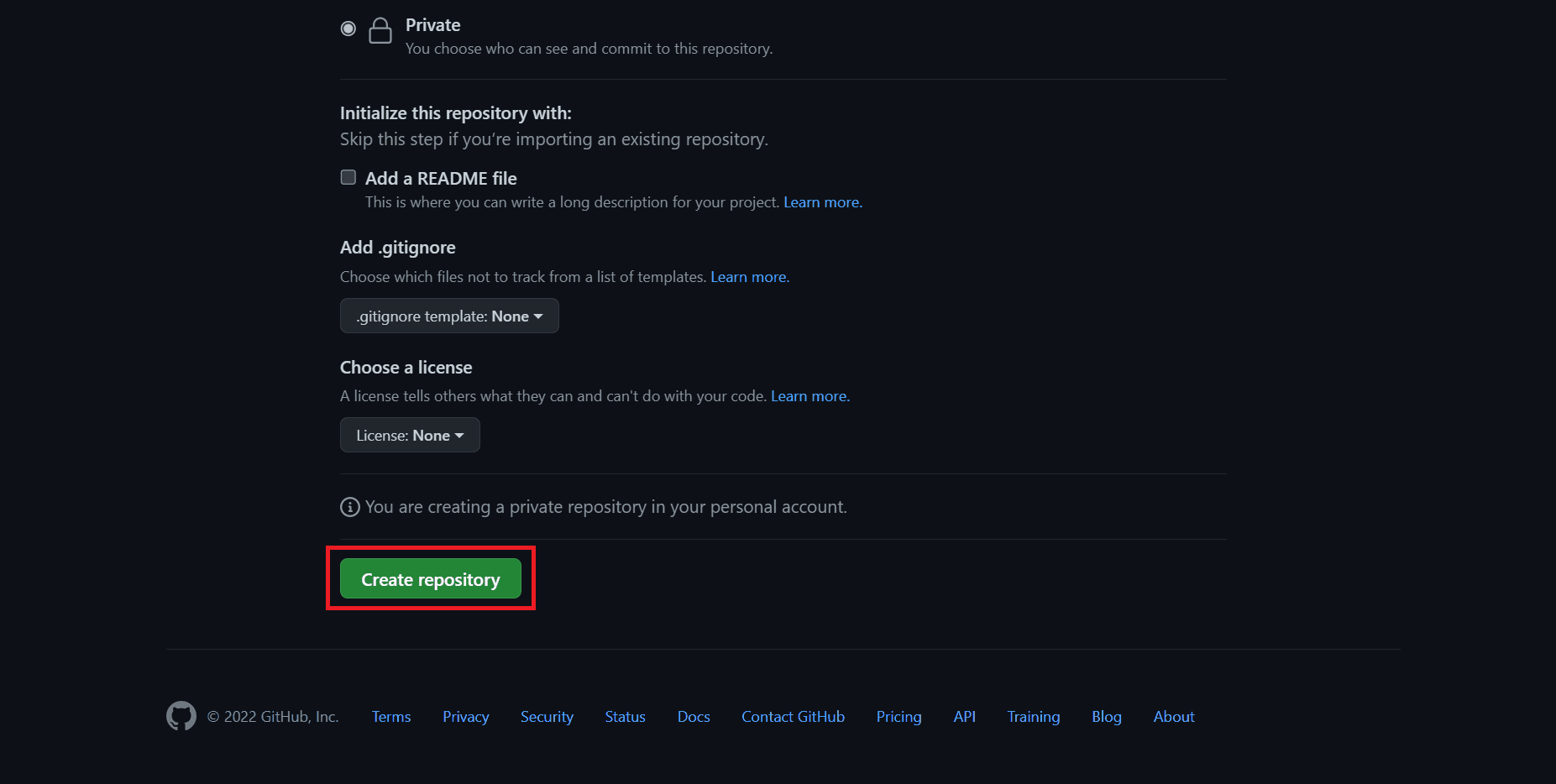Open the Terms footer link
This screenshot has height=784, width=1556.
(x=391, y=717)
